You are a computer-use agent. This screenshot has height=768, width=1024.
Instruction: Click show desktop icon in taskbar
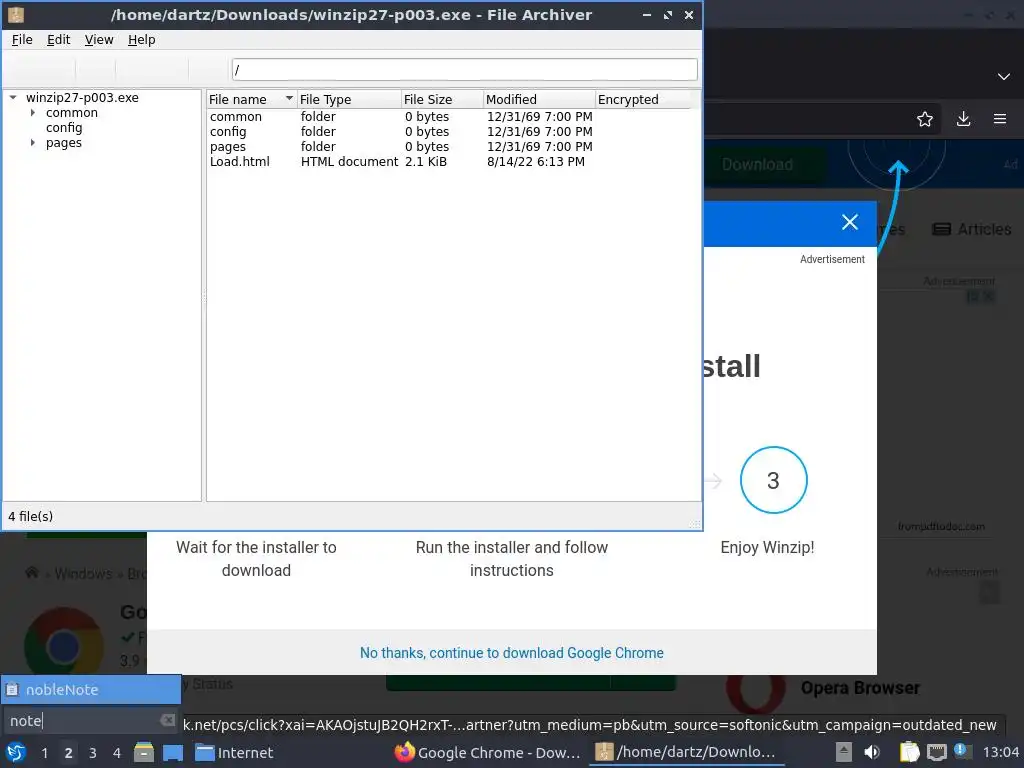pyautogui.click(x=172, y=752)
